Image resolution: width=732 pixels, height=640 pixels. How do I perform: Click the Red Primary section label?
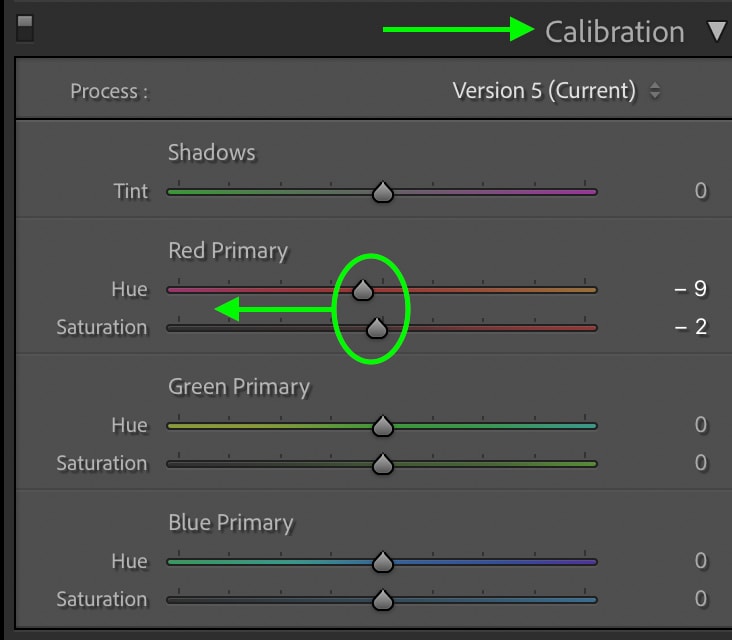click(228, 251)
